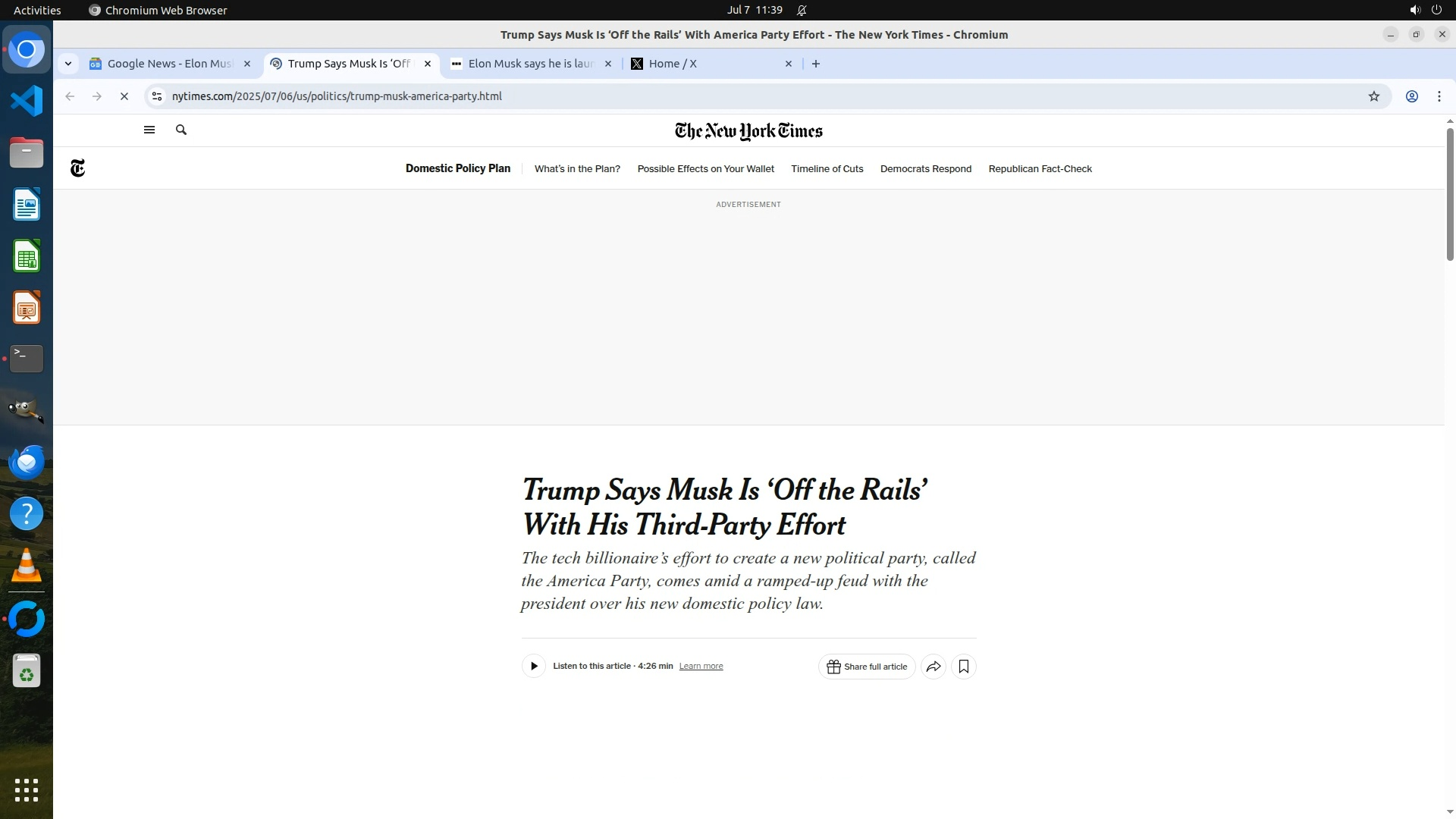Click Share full article gift button
1456x819 pixels.
pyautogui.click(x=867, y=667)
